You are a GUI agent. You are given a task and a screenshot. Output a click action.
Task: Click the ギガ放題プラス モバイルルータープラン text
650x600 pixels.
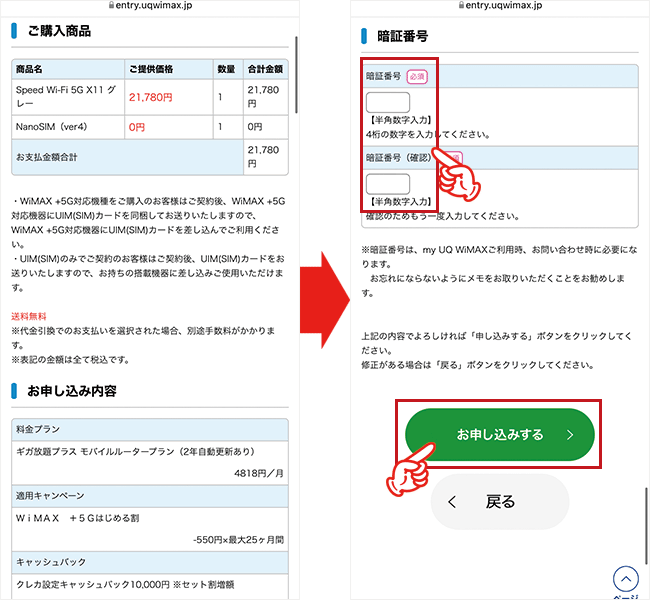(x=135, y=452)
